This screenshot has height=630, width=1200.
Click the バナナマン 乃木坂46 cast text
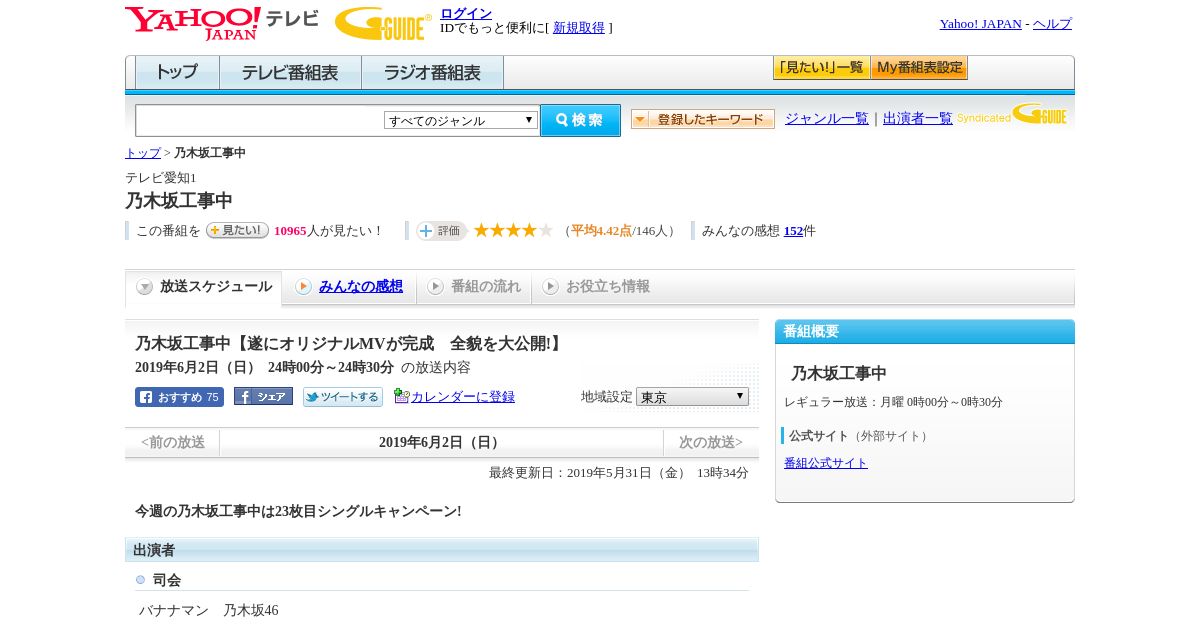pyautogui.click(x=208, y=610)
